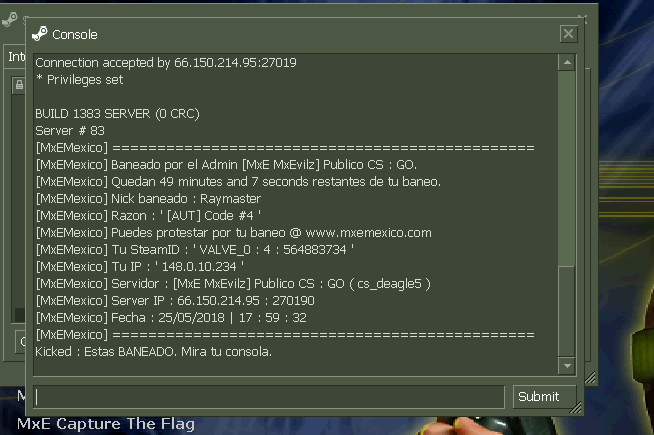Click the line showing Tu SteamID
654x435 pixels.
(x=195, y=250)
